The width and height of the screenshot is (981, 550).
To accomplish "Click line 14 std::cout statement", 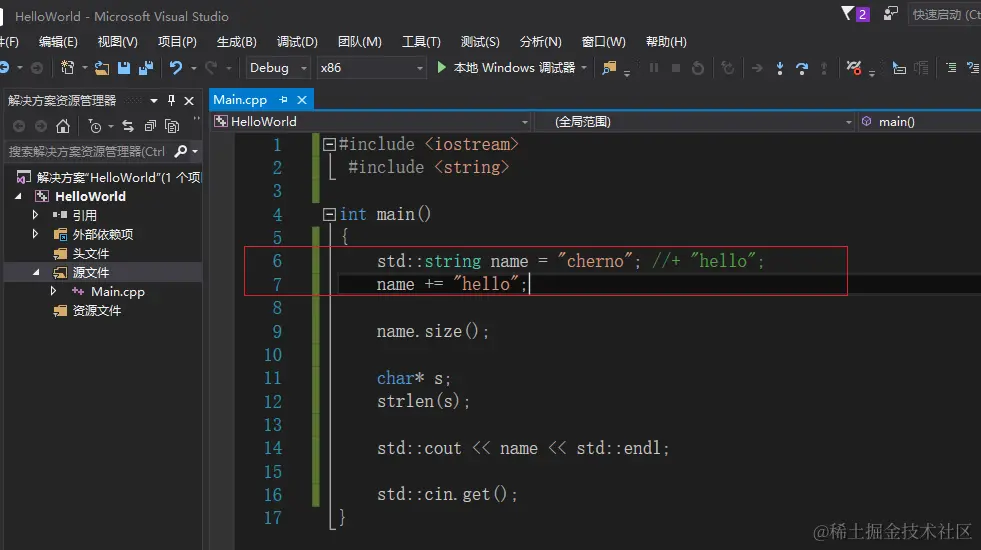I will [x=522, y=448].
